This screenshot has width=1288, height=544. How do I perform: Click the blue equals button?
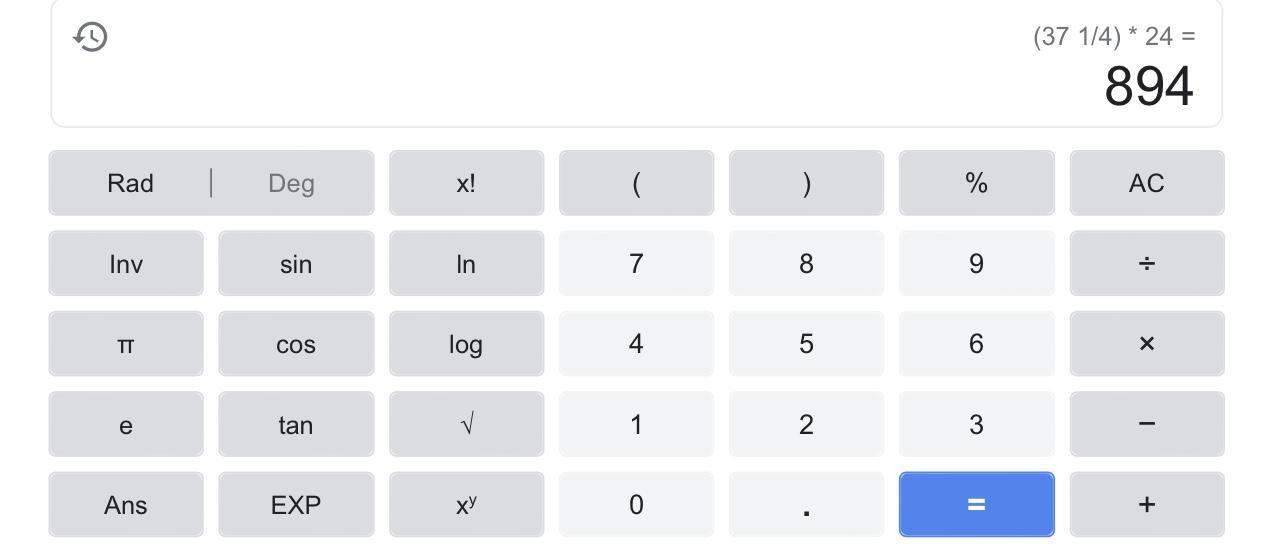click(x=977, y=504)
